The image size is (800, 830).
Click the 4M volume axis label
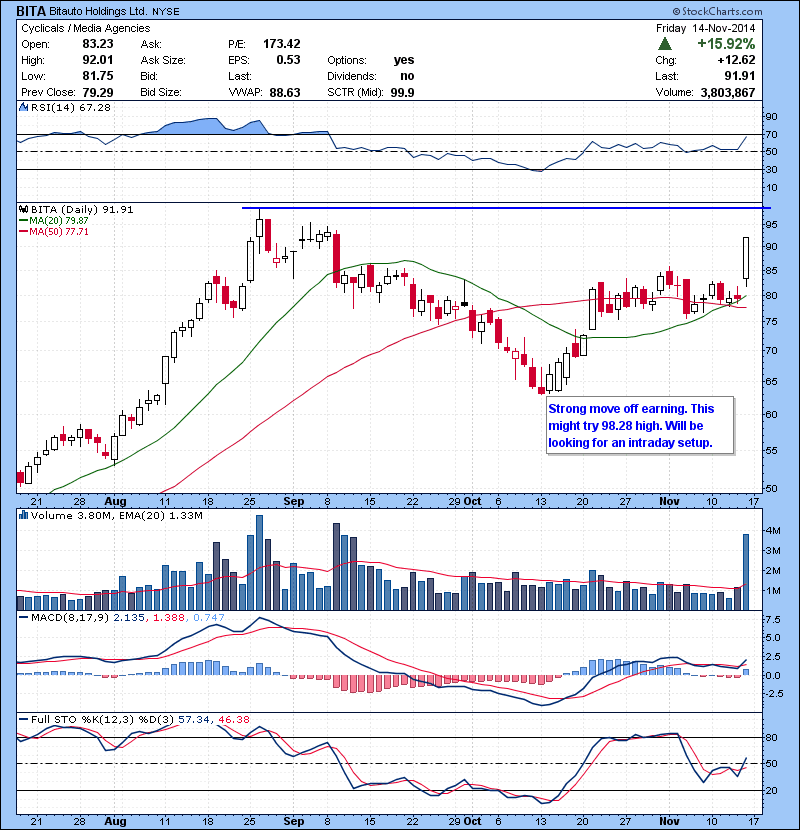[773, 530]
